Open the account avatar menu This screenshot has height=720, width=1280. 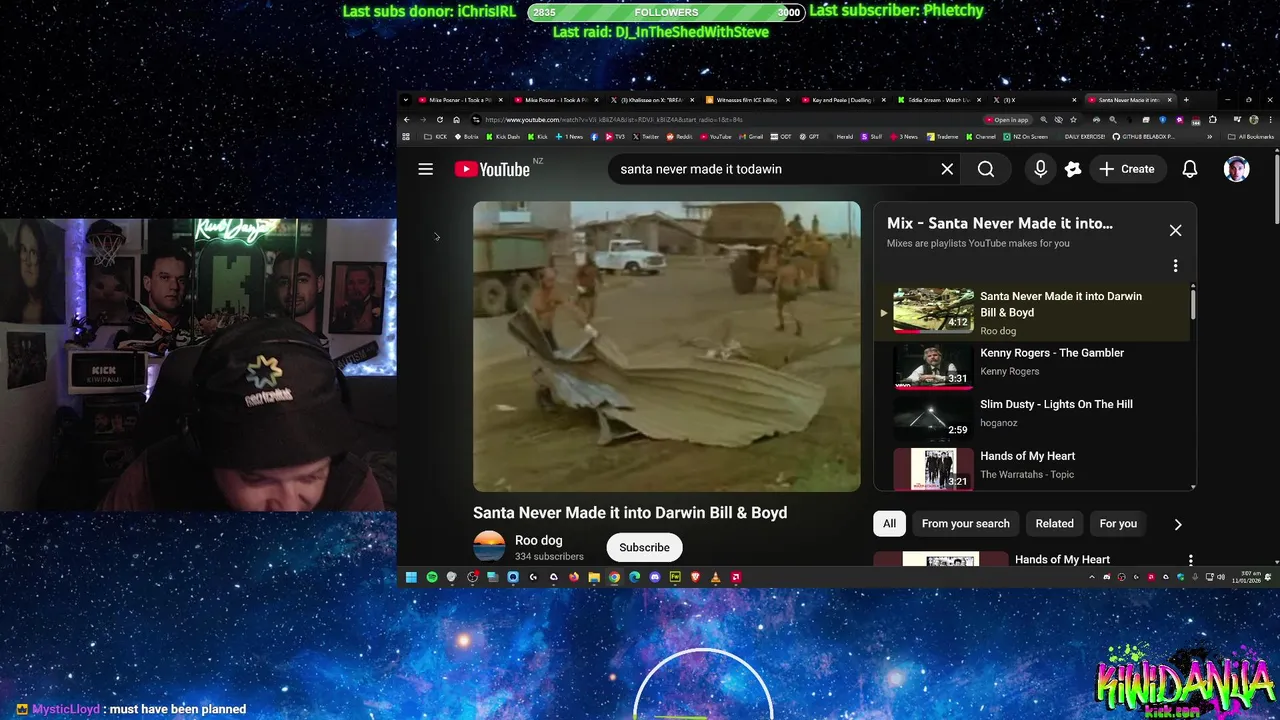click(1237, 169)
